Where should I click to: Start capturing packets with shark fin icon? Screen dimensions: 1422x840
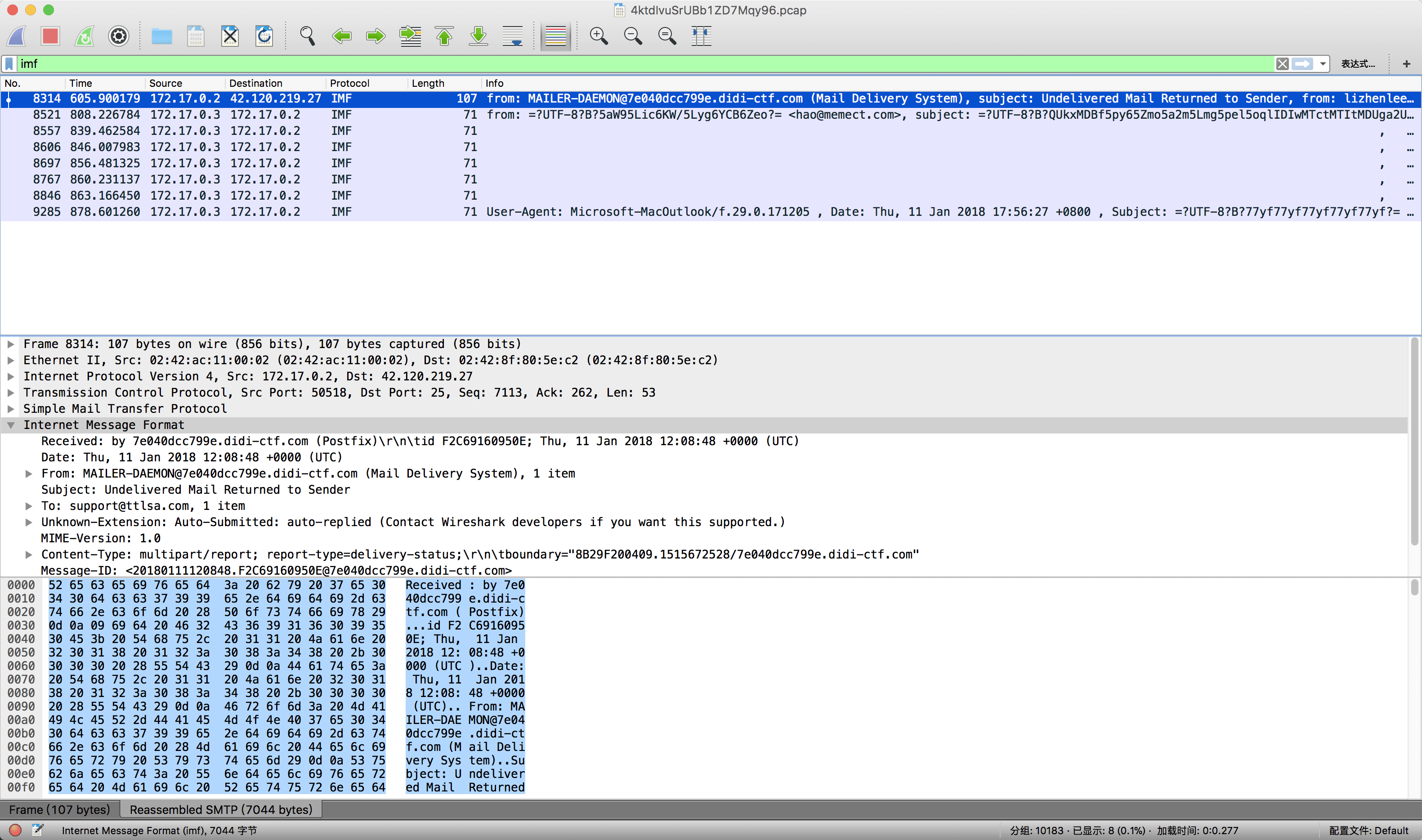[17, 36]
